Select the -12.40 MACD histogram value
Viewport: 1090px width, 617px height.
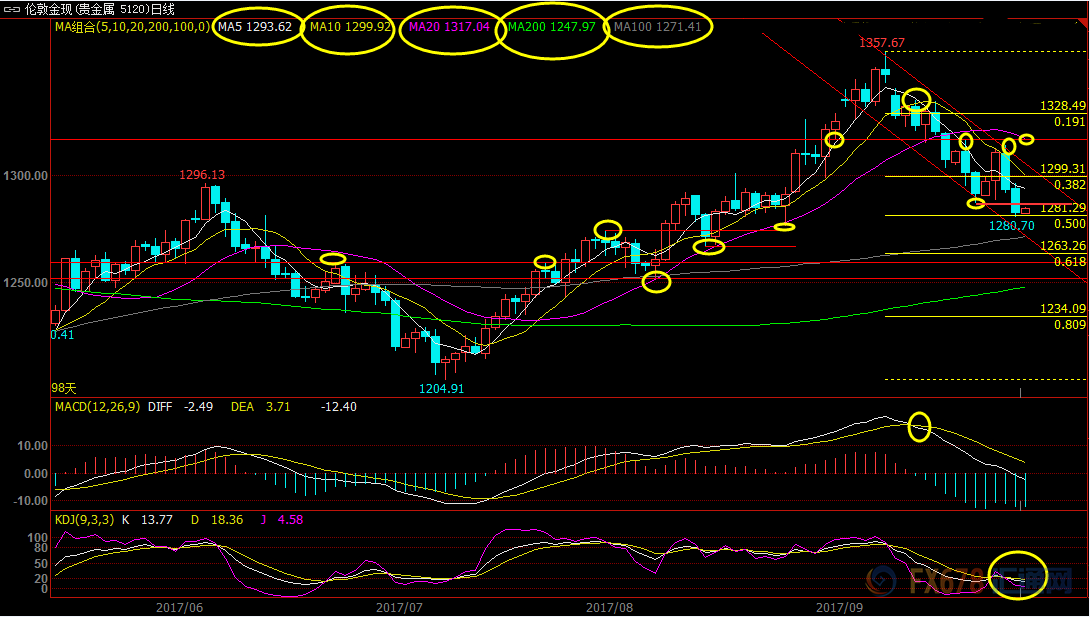(339, 406)
